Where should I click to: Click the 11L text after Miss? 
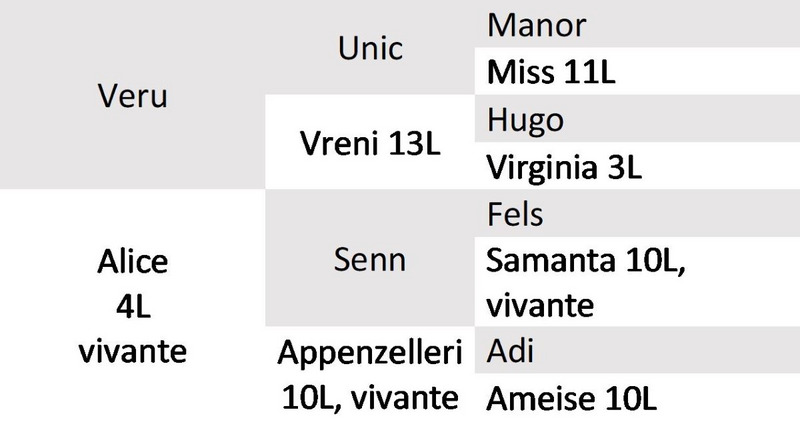coord(589,72)
